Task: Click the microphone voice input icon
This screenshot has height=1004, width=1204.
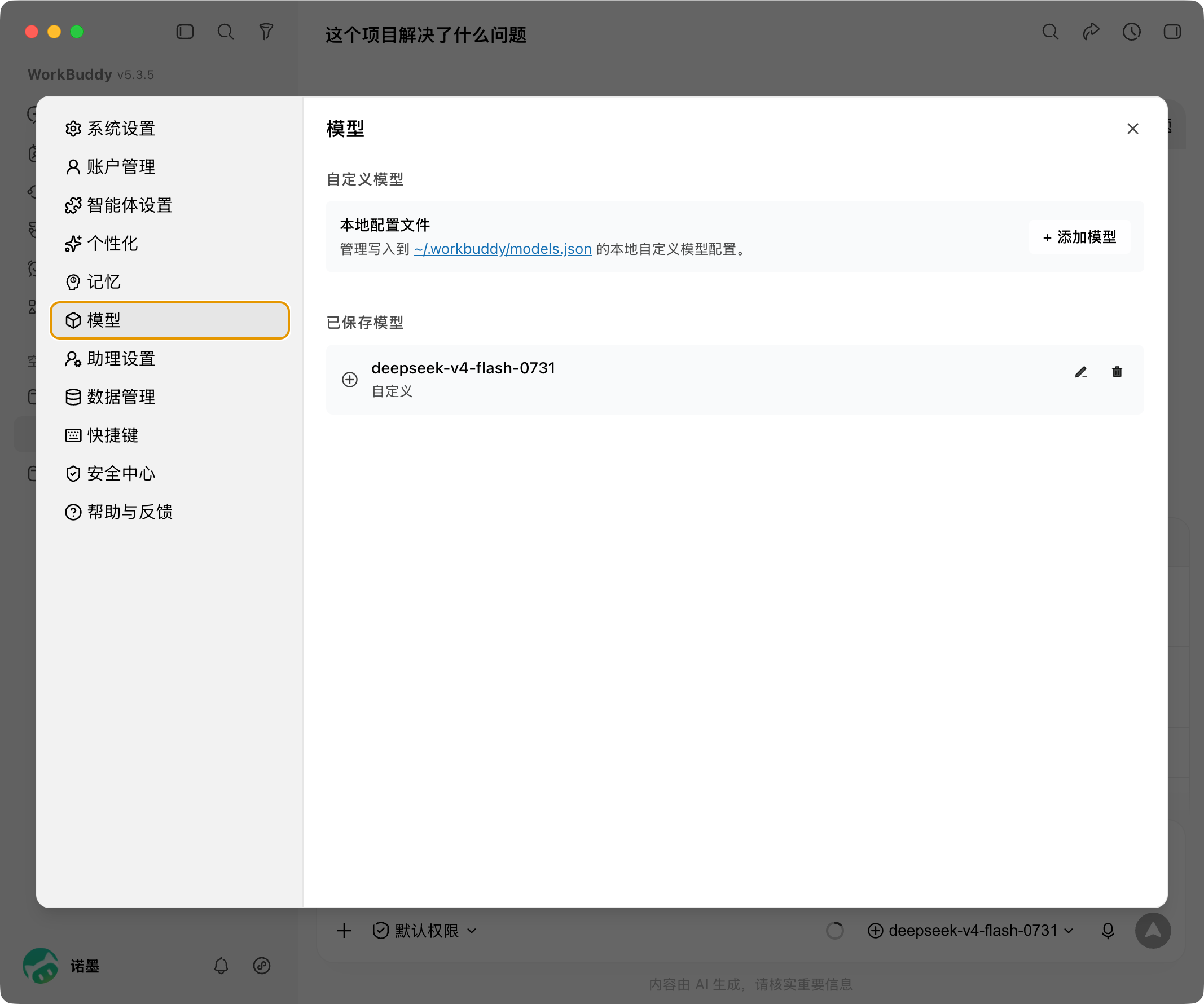Action: (1108, 931)
